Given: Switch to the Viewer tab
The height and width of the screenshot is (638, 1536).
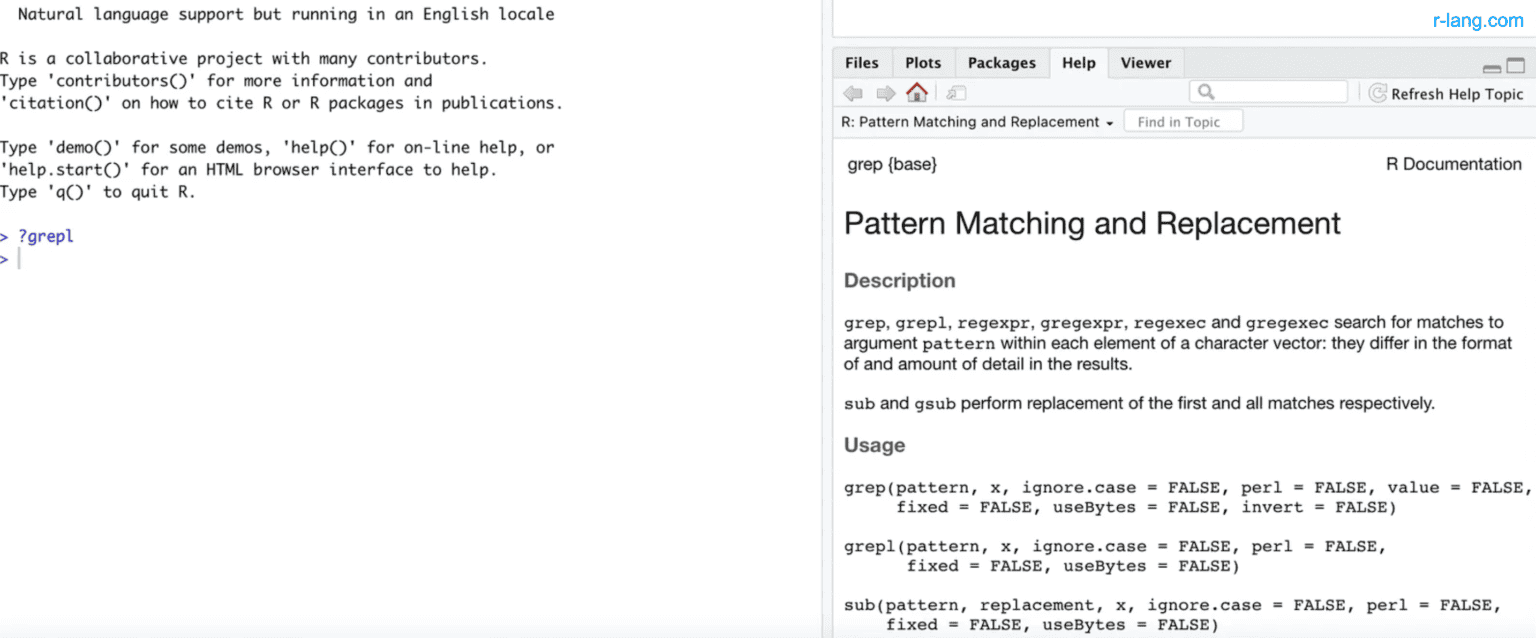Looking at the screenshot, I should click(1145, 62).
